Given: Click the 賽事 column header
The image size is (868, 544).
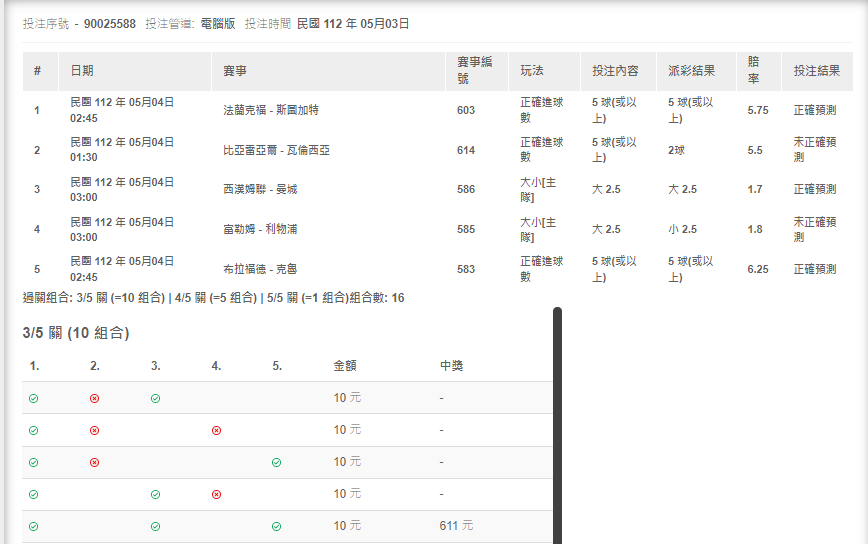Looking at the screenshot, I should [235, 71].
